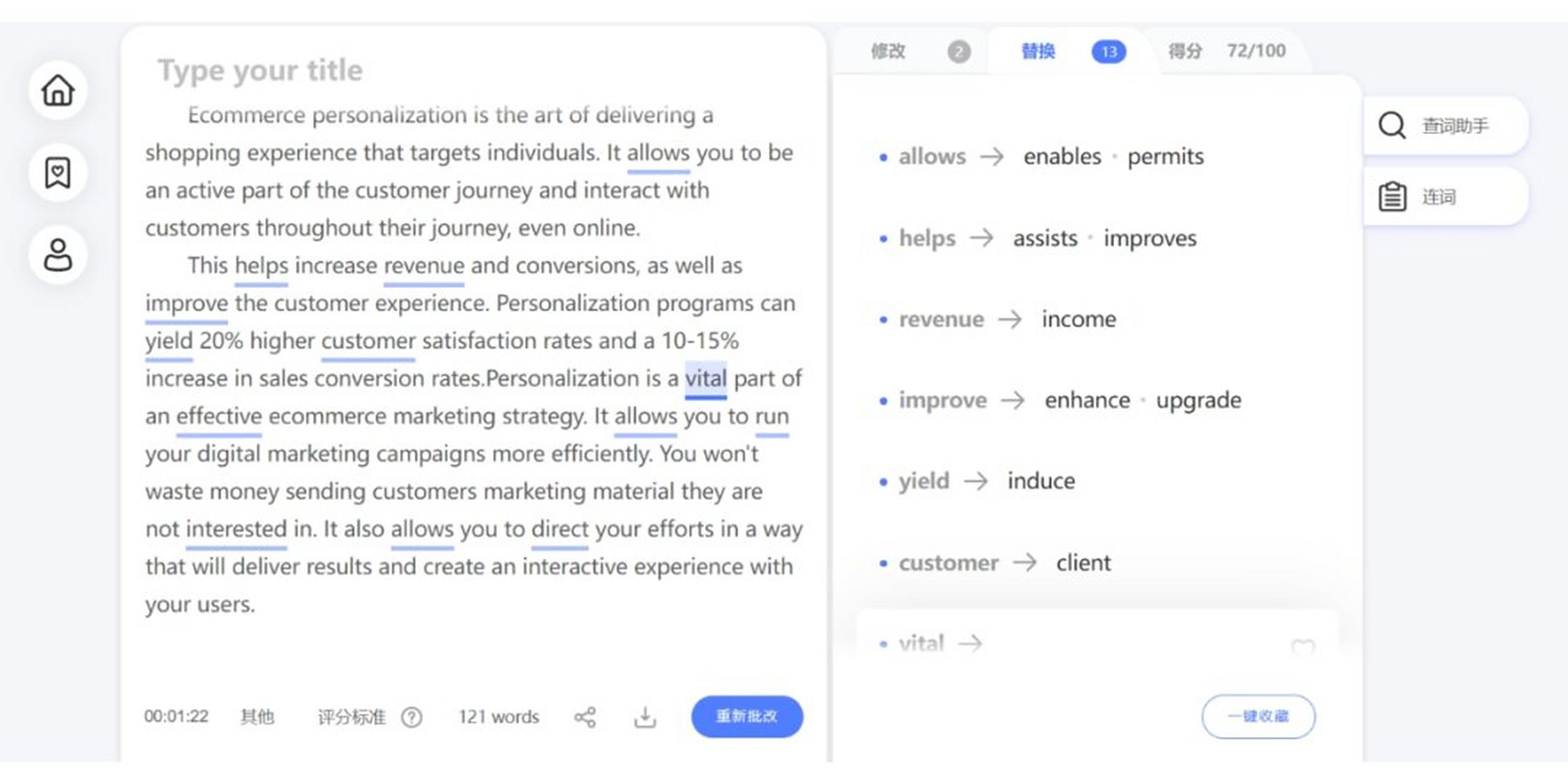Open the 连词 clipboard tool

pyautogui.click(x=1445, y=197)
